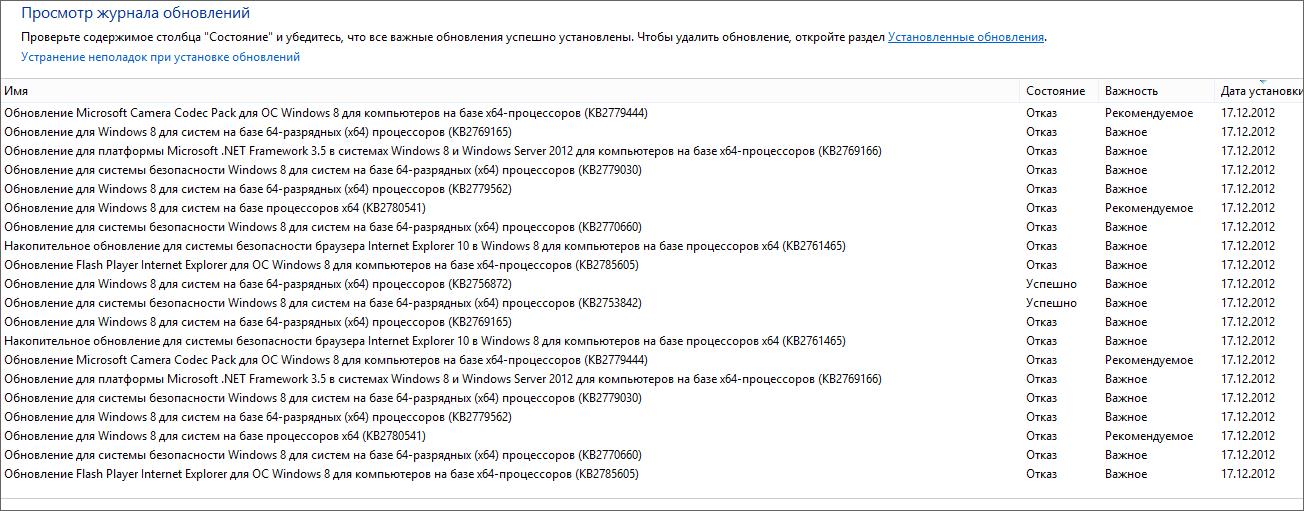The width and height of the screenshot is (1304, 511).
Task: Click the Дата установки column header
Action: point(1260,91)
